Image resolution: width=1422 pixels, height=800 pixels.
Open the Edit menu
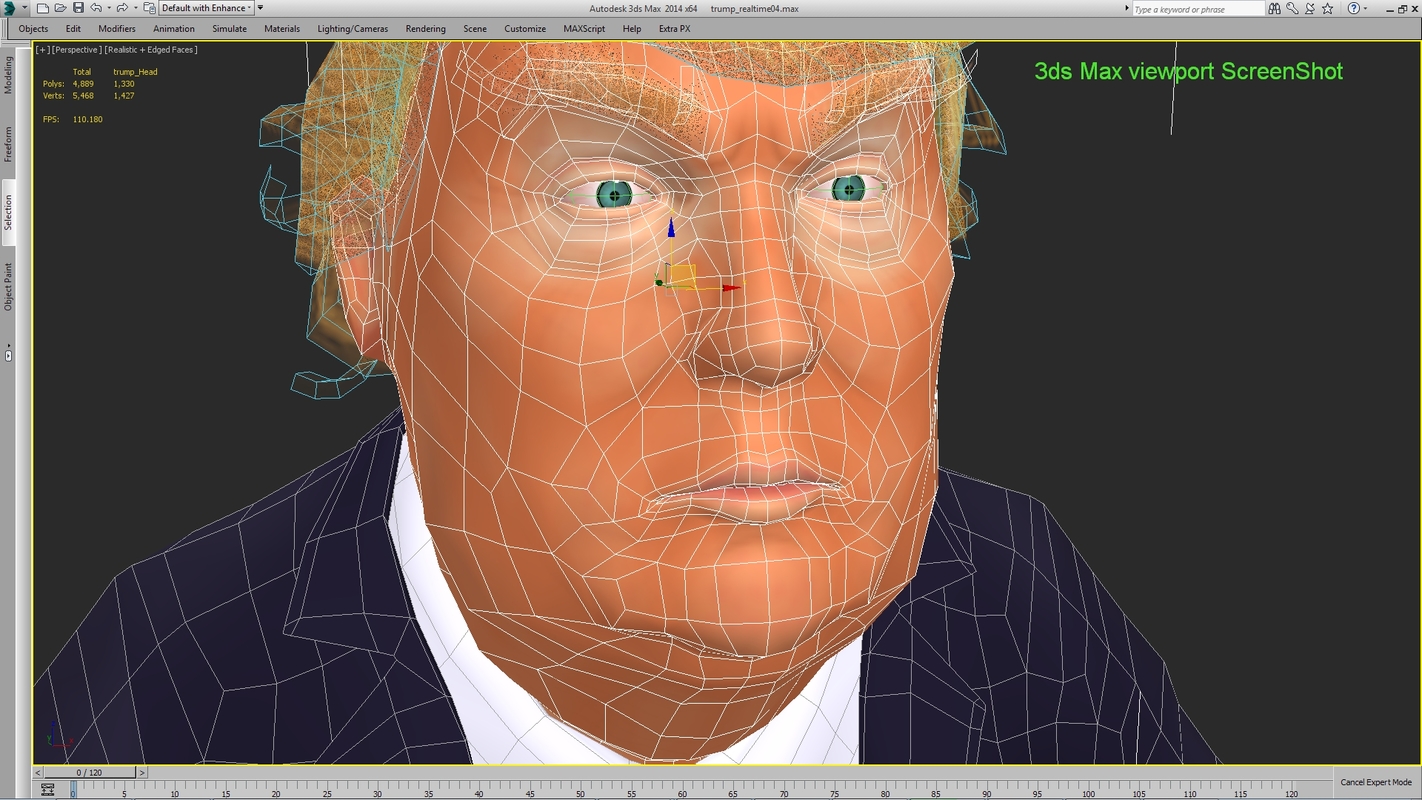[73, 29]
